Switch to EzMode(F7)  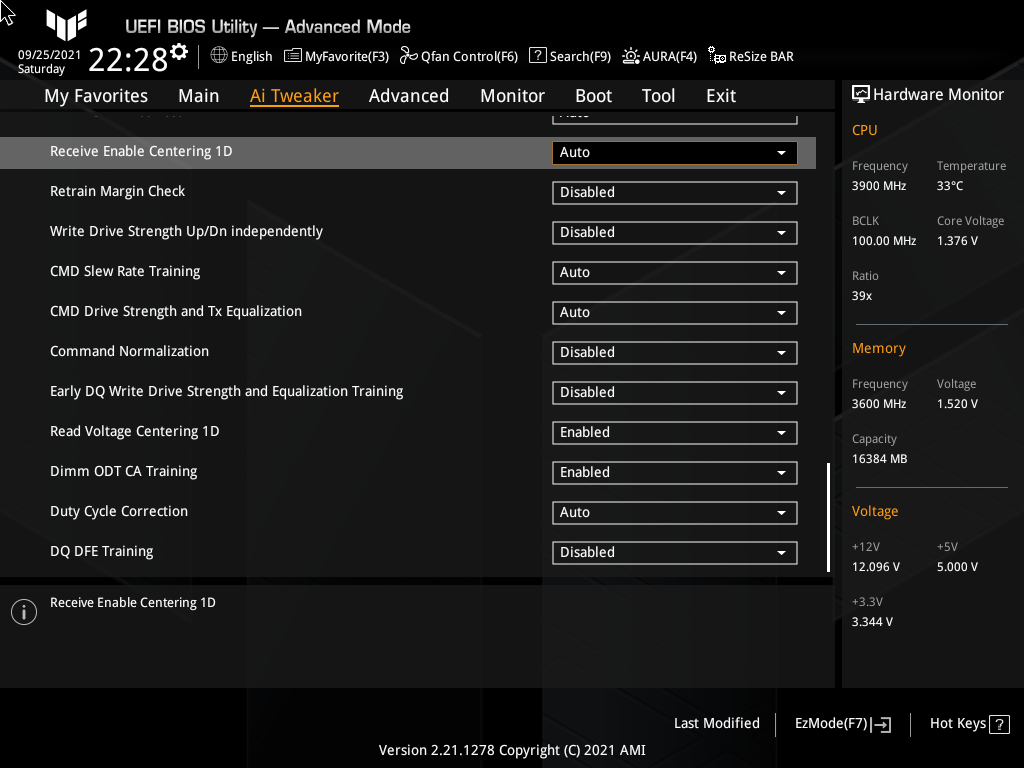842,724
